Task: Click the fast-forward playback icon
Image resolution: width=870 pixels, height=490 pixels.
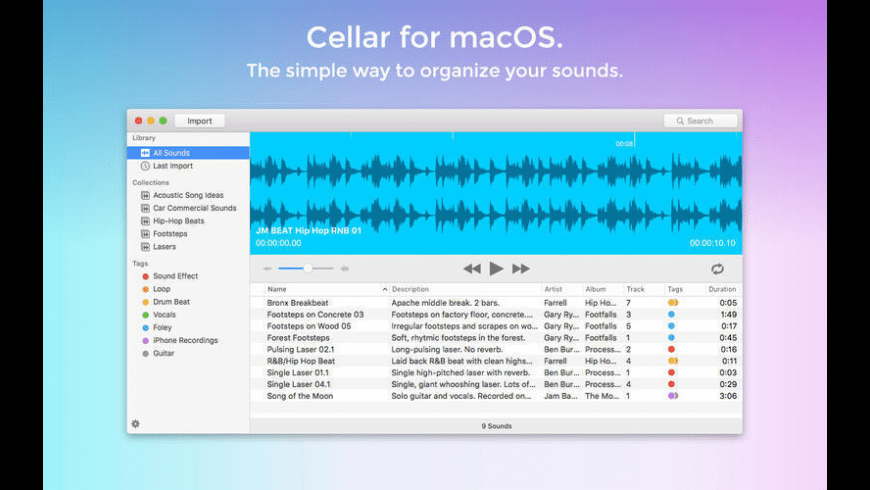Action: click(x=521, y=269)
